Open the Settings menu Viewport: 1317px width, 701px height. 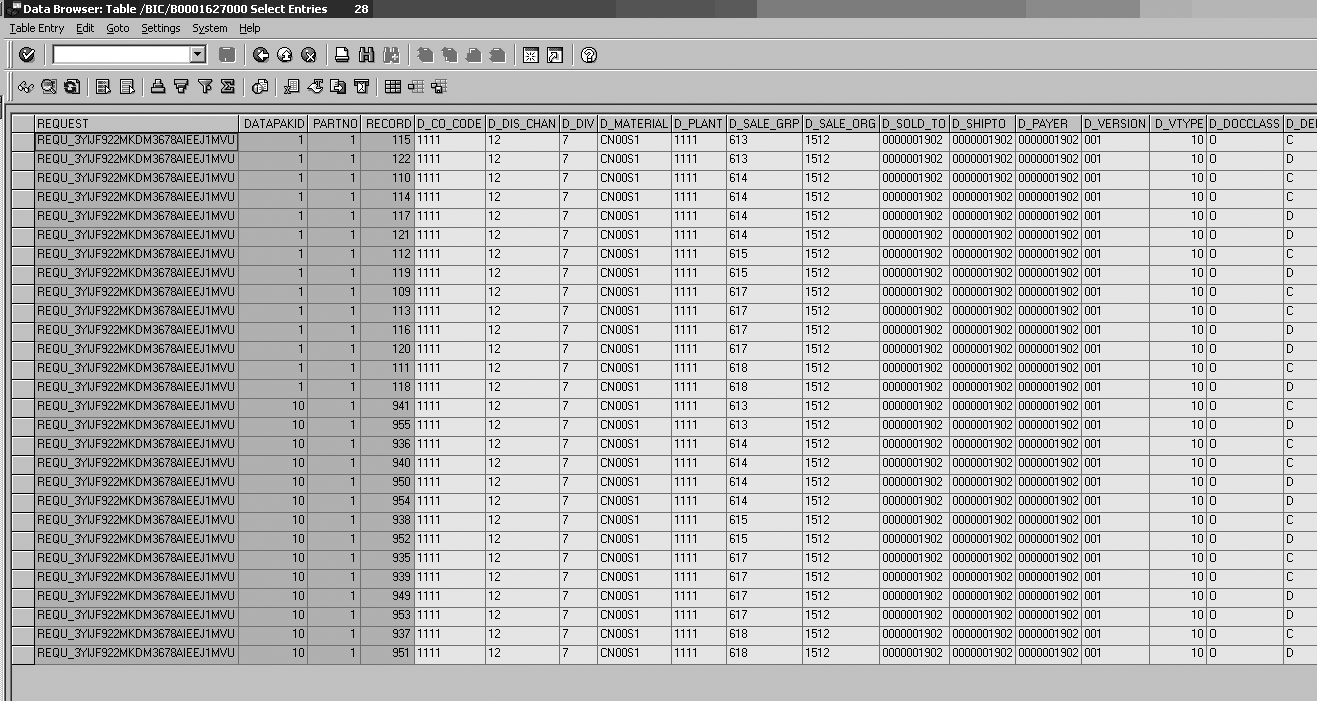click(x=161, y=28)
